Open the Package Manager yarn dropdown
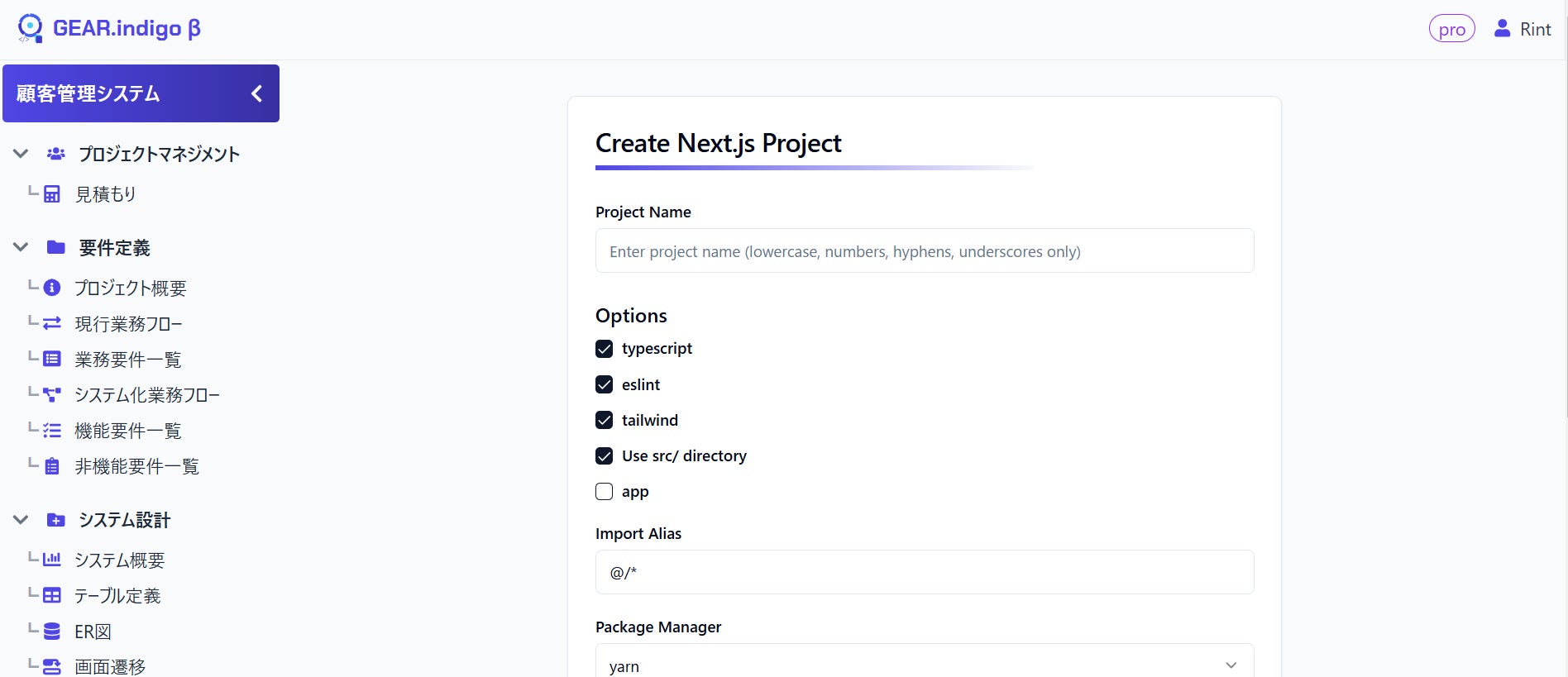This screenshot has width=1568, height=677. pyautogui.click(x=924, y=665)
